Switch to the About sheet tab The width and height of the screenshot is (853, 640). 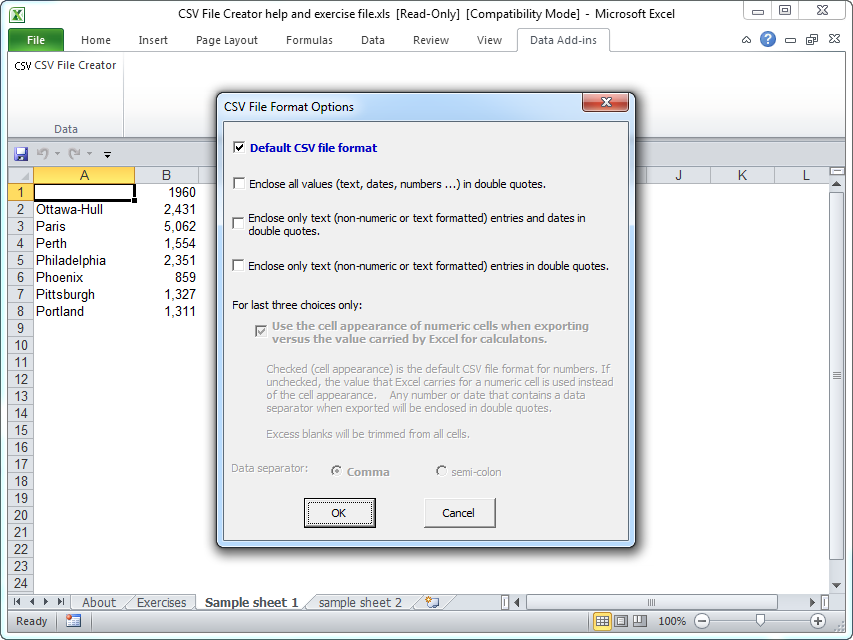point(98,602)
